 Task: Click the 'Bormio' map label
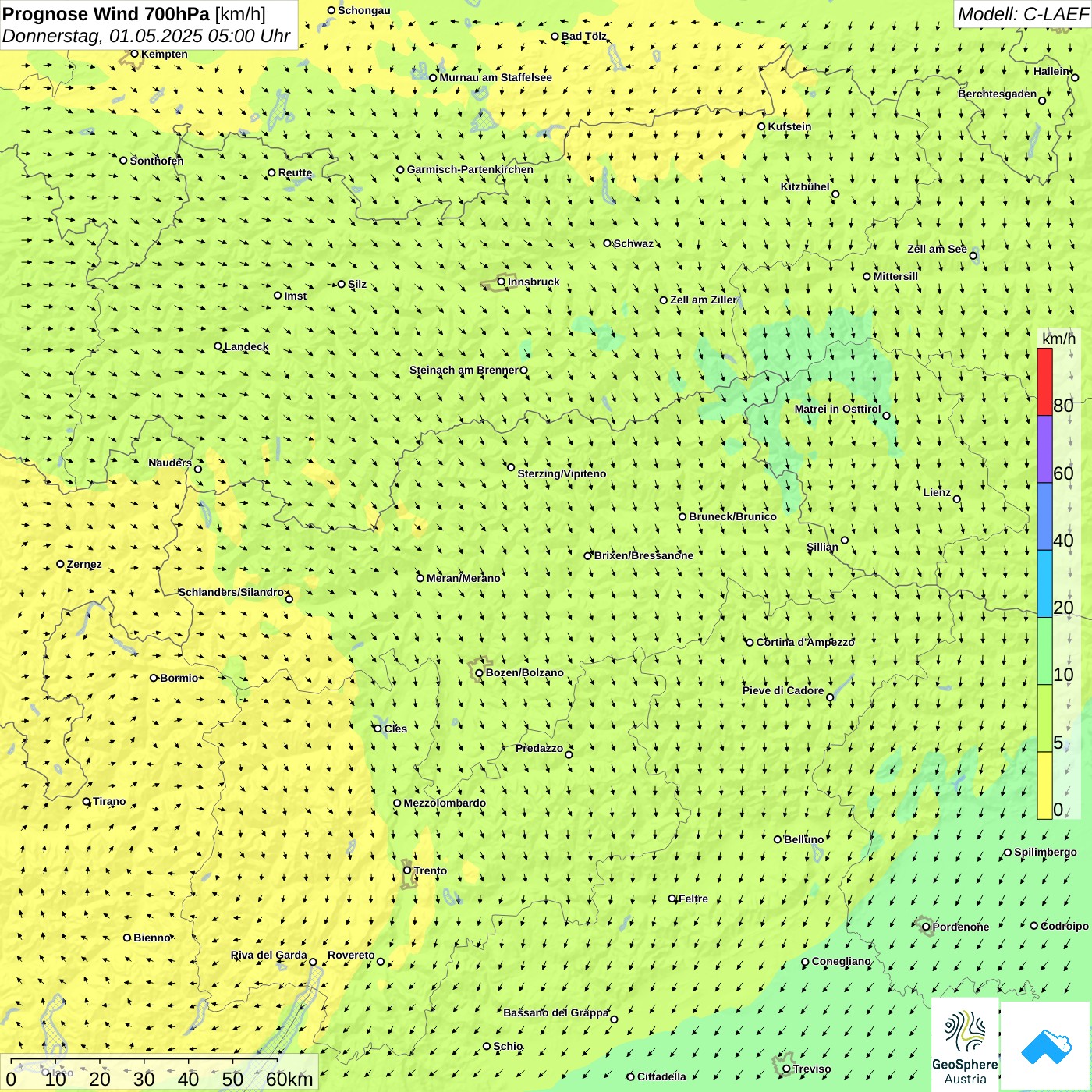point(179,678)
